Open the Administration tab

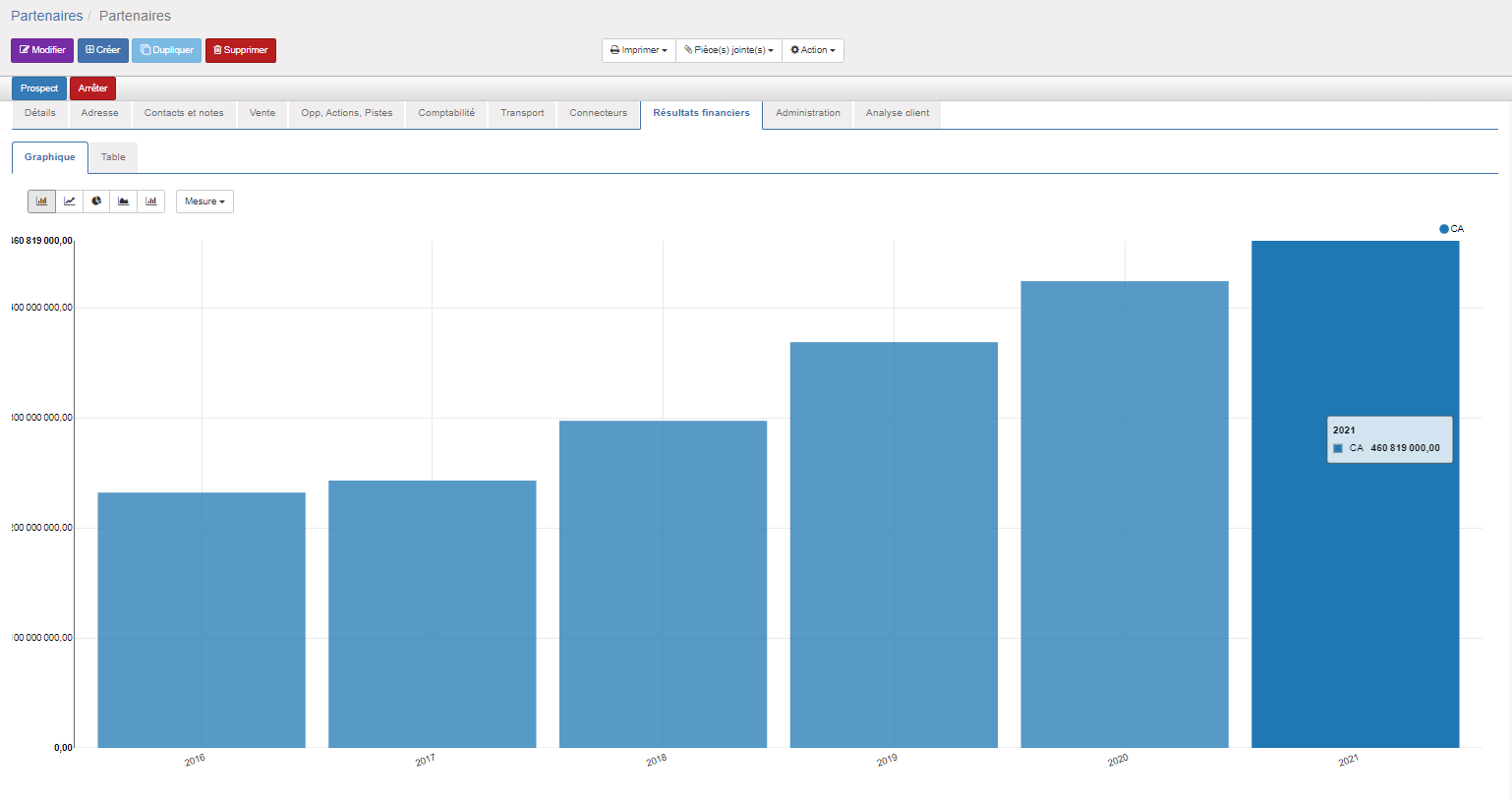tap(808, 113)
